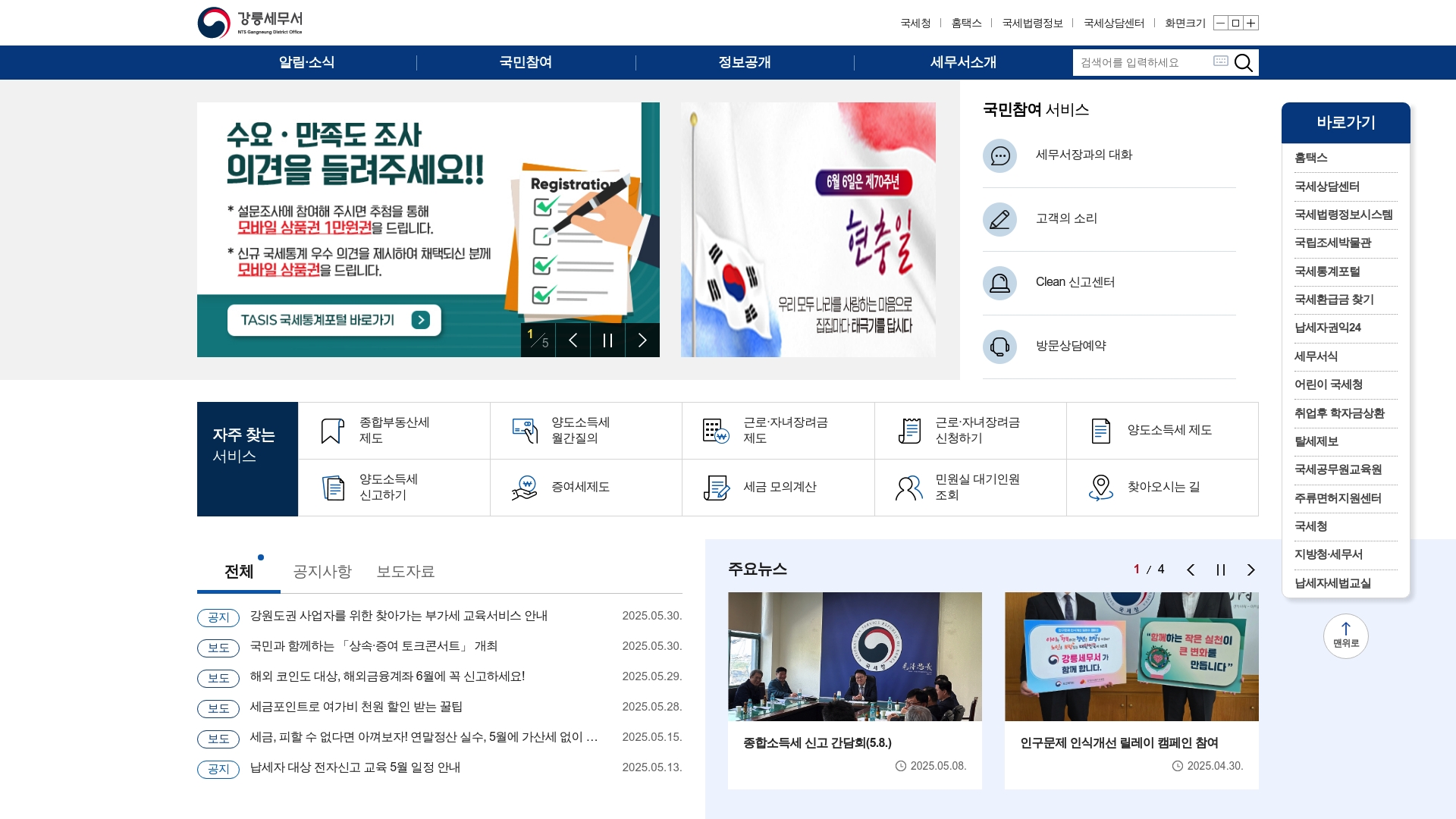Open the 세무서소개 menu
The height and width of the screenshot is (819, 1456).
(x=963, y=62)
